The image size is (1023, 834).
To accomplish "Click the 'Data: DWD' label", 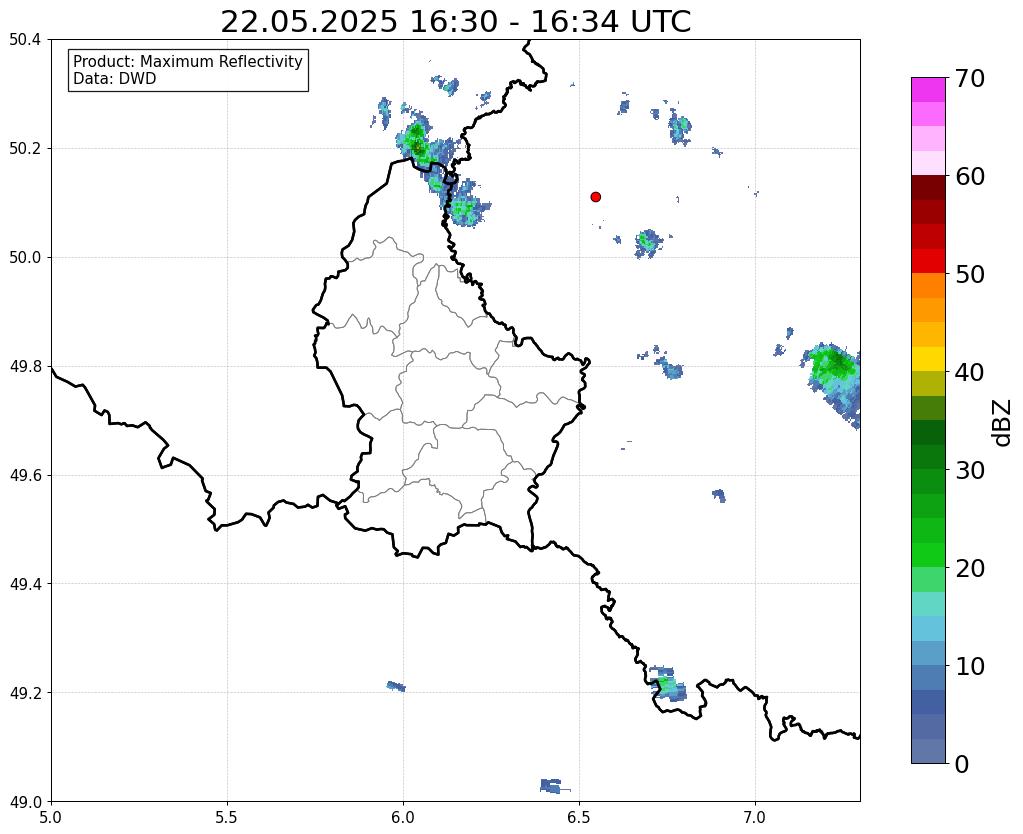I will [x=115, y=79].
